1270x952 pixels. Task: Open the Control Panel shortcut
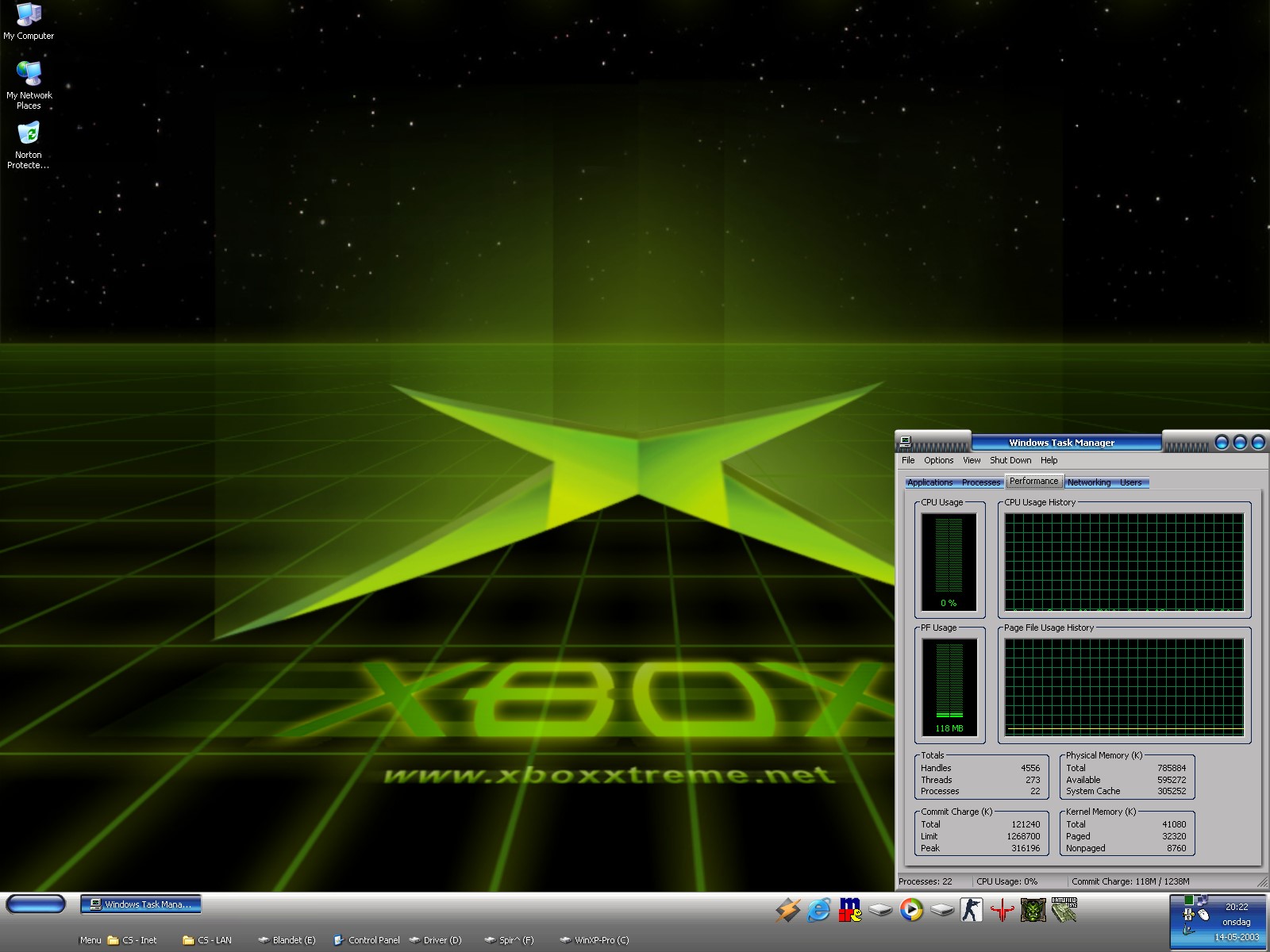coord(367,940)
